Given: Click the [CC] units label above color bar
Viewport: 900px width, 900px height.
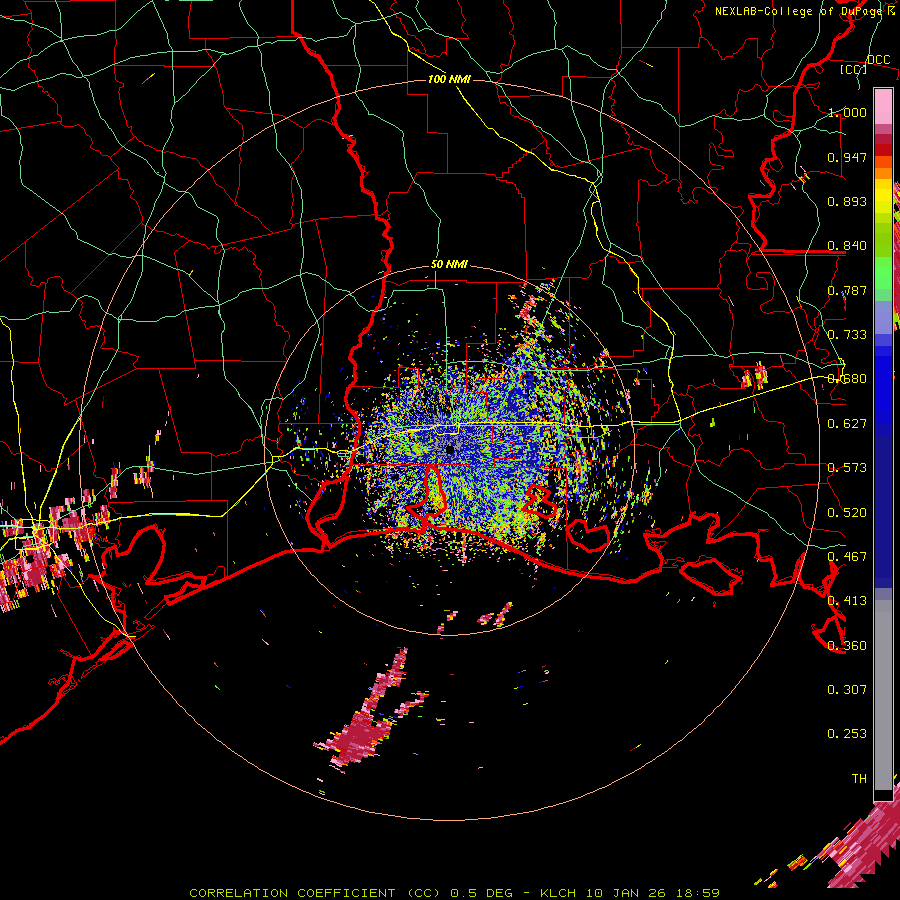Looking at the screenshot, I should pos(854,69).
